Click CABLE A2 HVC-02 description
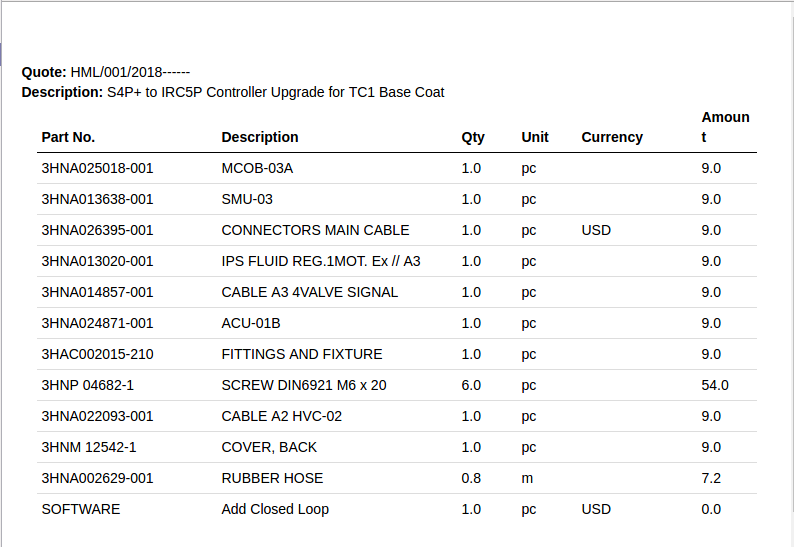Viewport: 794px width, 547px height. click(282, 416)
